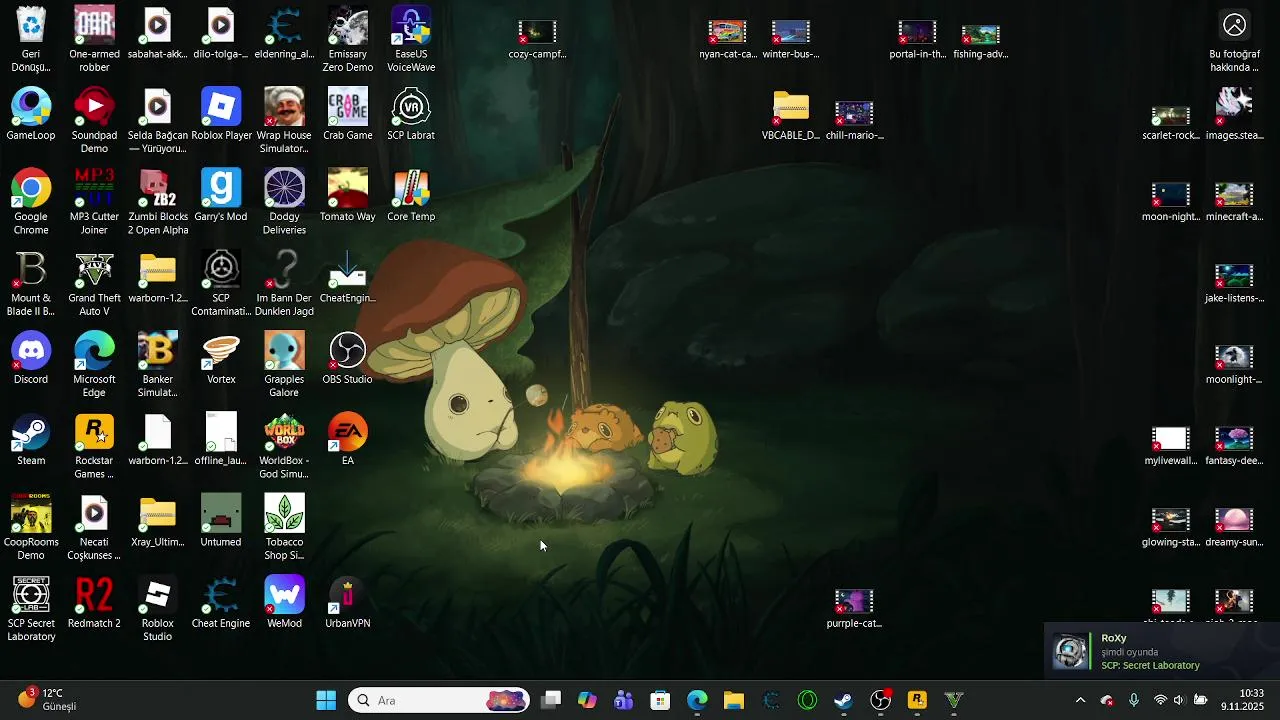1280x720 pixels.
Task: Open Zumbi Blocks 2 Open Alpha
Action: pyautogui.click(x=158, y=201)
